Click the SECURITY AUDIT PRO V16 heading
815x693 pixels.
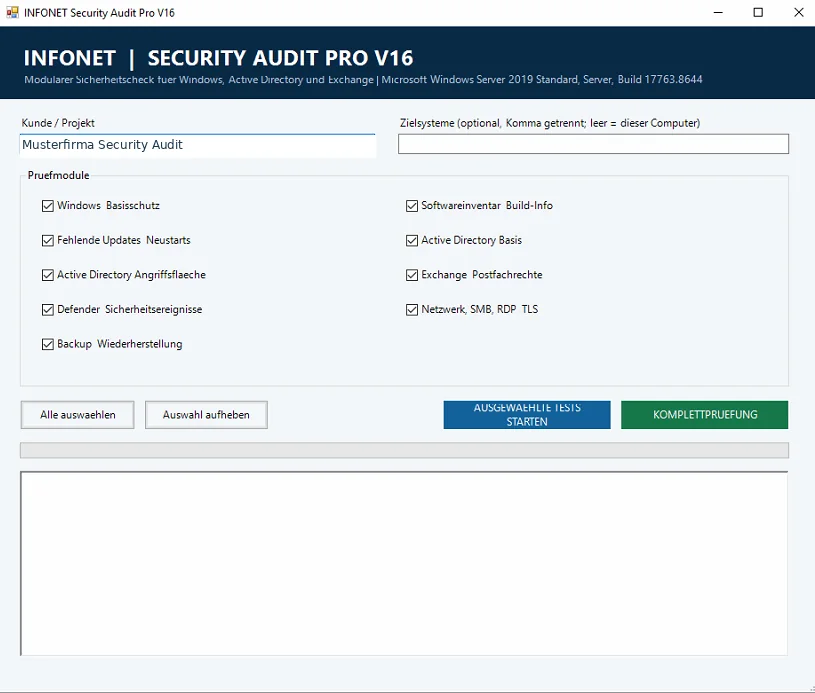click(280, 58)
